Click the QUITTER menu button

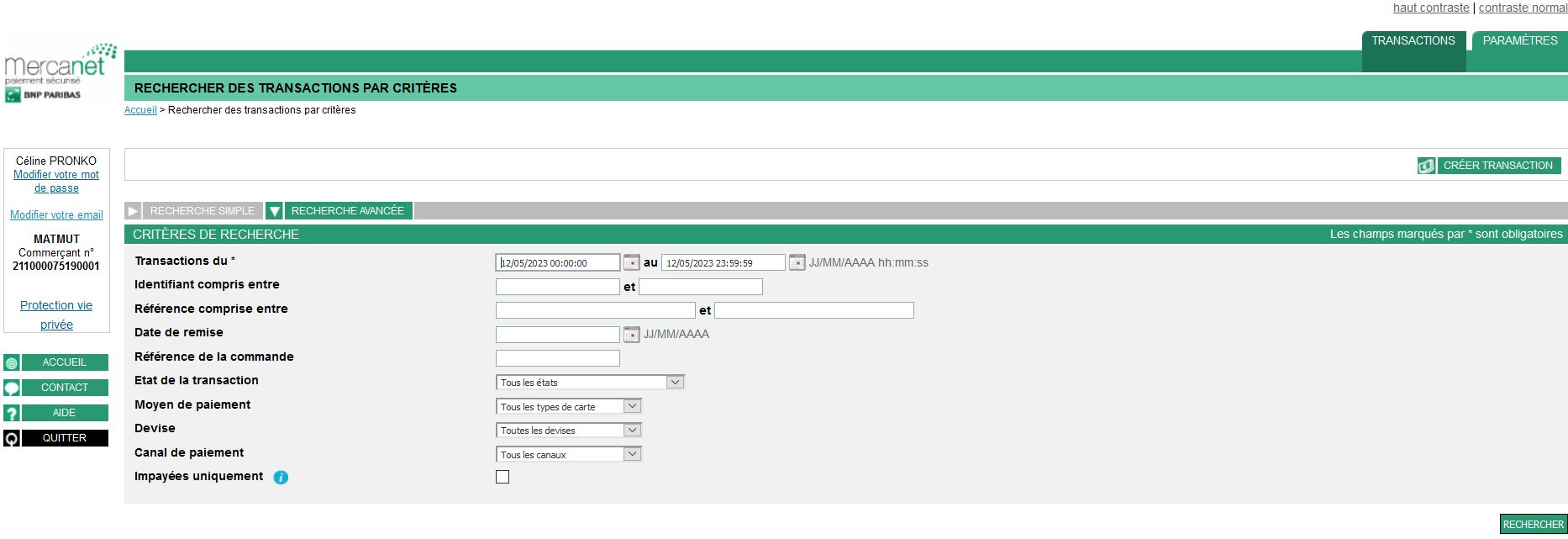click(65, 438)
